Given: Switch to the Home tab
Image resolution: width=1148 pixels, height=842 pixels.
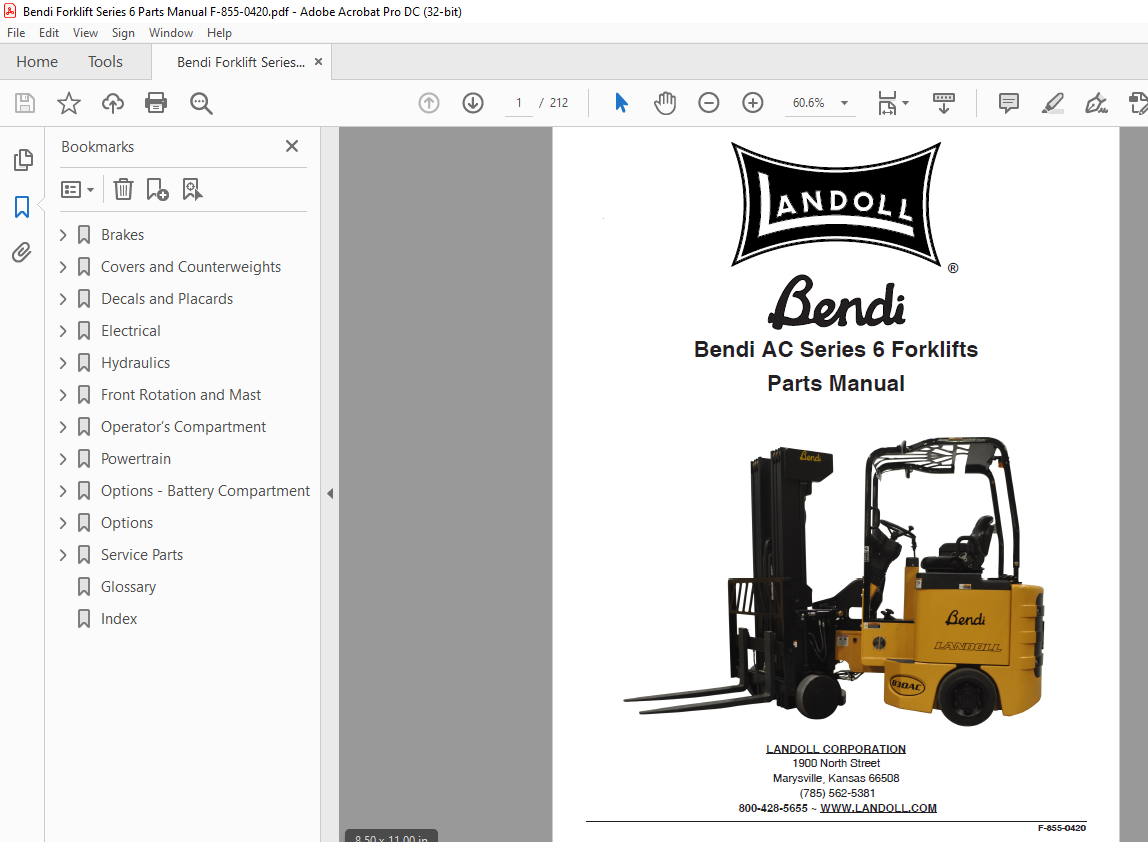Looking at the screenshot, I should [37, 62].
